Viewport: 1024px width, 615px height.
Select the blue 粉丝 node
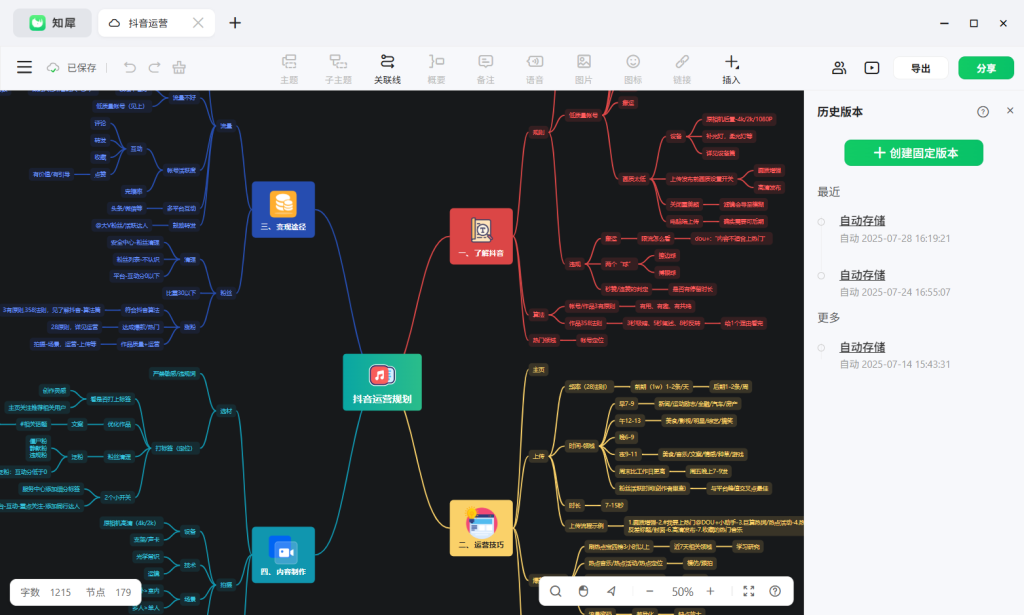[226, 293]
